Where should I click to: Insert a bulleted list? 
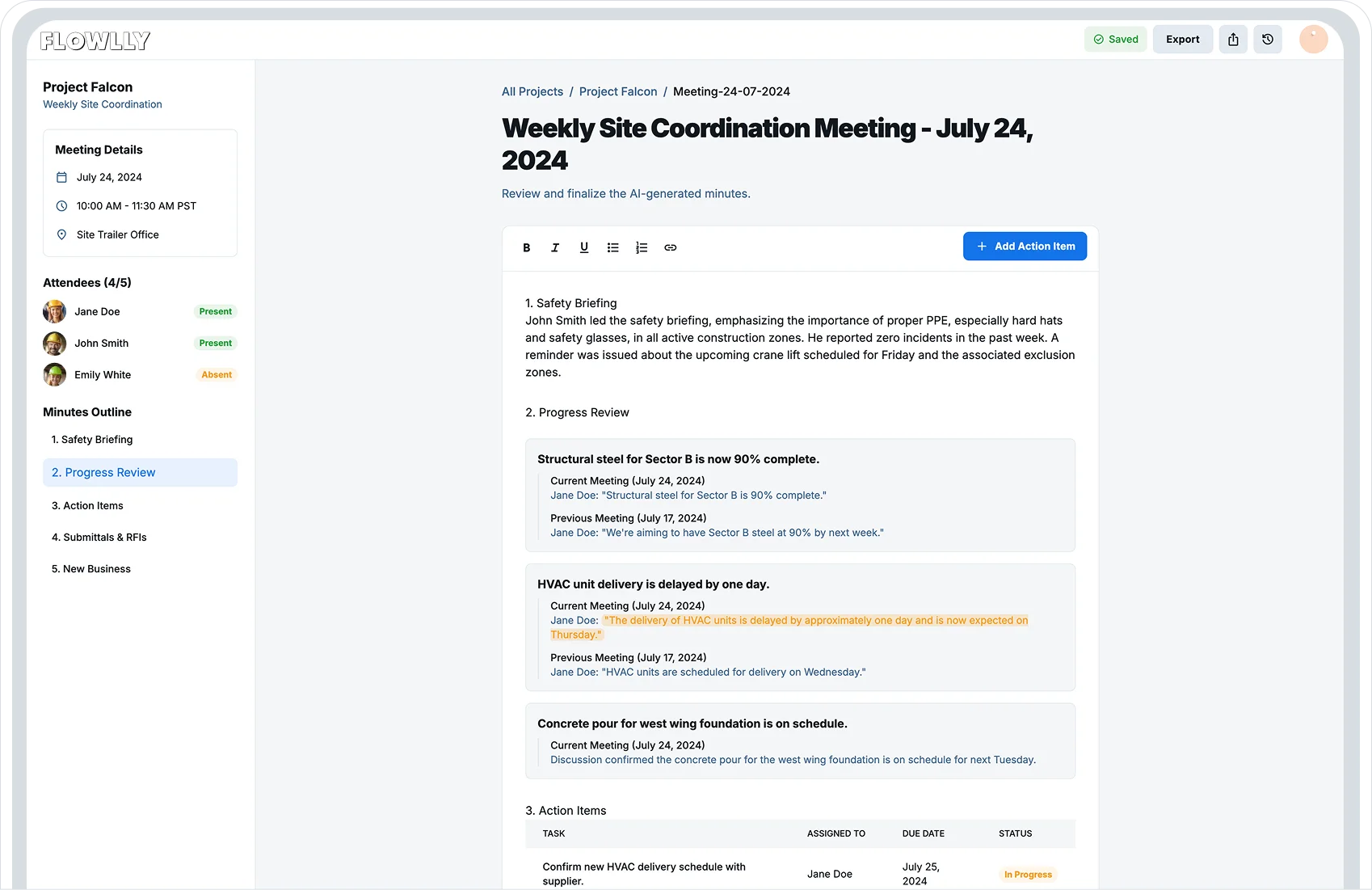(613, 247)
